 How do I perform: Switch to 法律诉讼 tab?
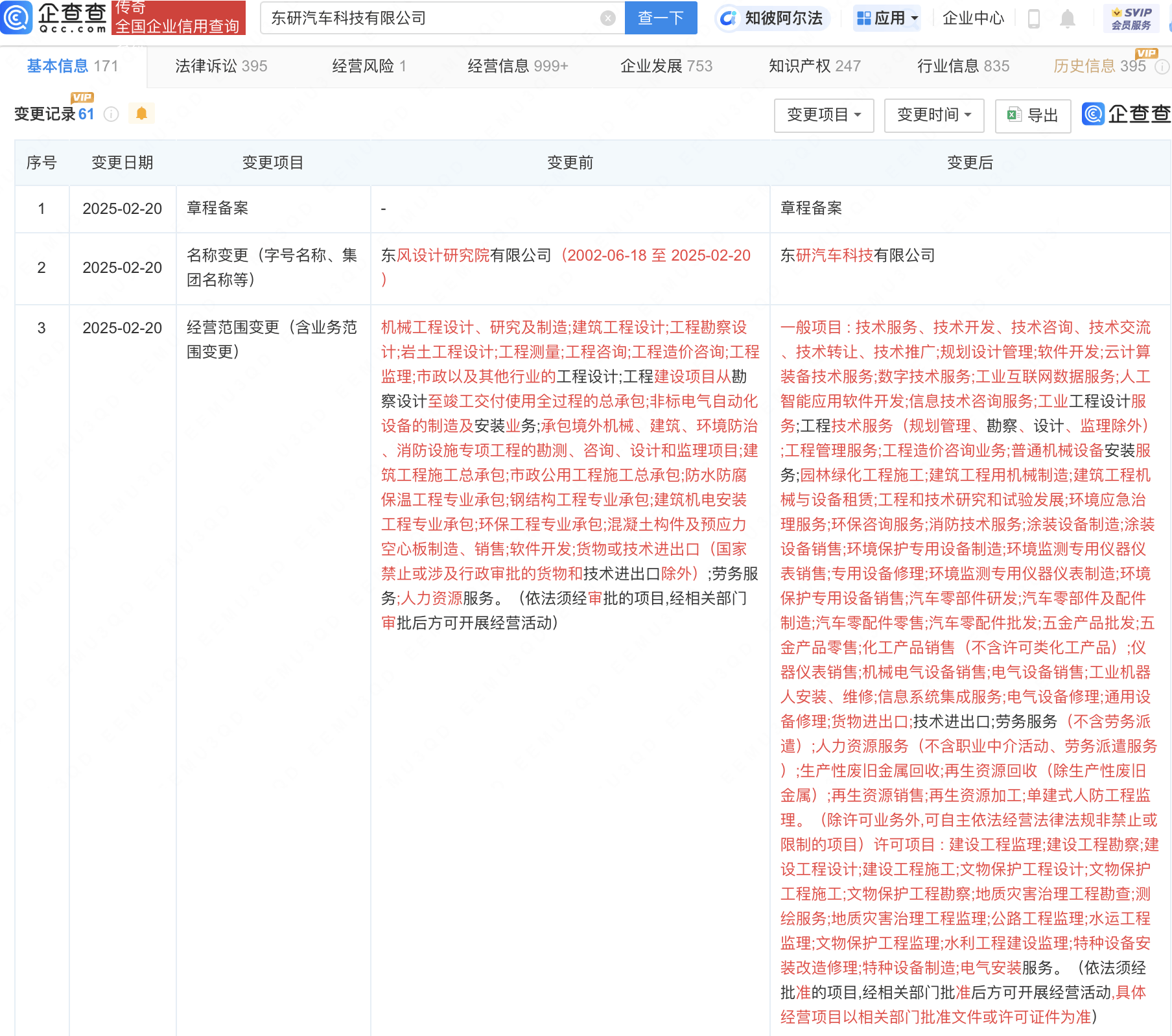[x=221, y=66]
